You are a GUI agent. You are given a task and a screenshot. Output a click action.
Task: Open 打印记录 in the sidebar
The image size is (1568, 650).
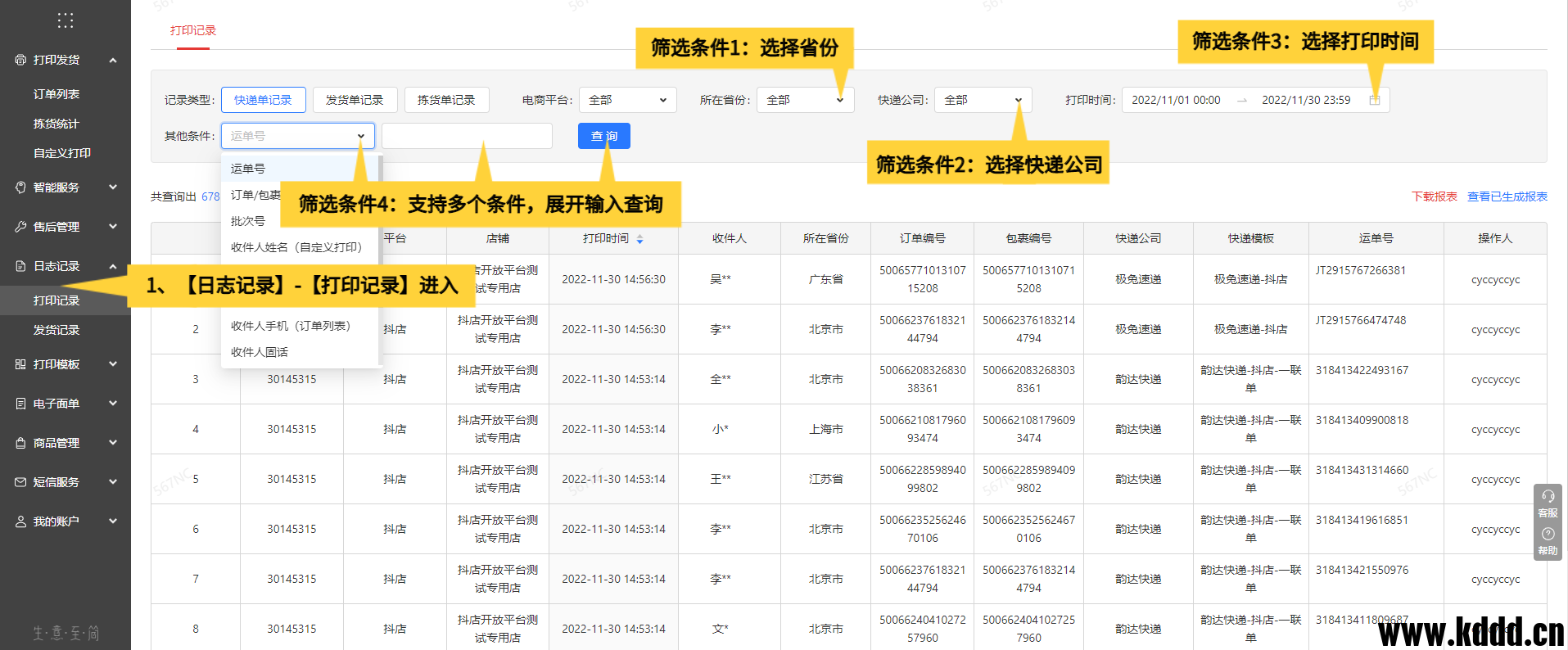[x=56, y=300]
